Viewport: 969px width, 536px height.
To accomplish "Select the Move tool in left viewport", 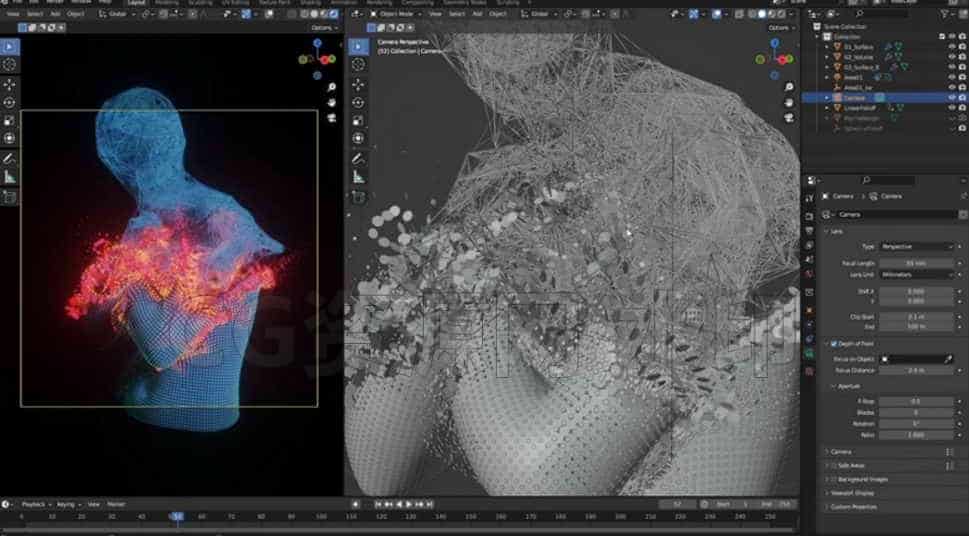I will pyautogui.click(x=9, y=85).
